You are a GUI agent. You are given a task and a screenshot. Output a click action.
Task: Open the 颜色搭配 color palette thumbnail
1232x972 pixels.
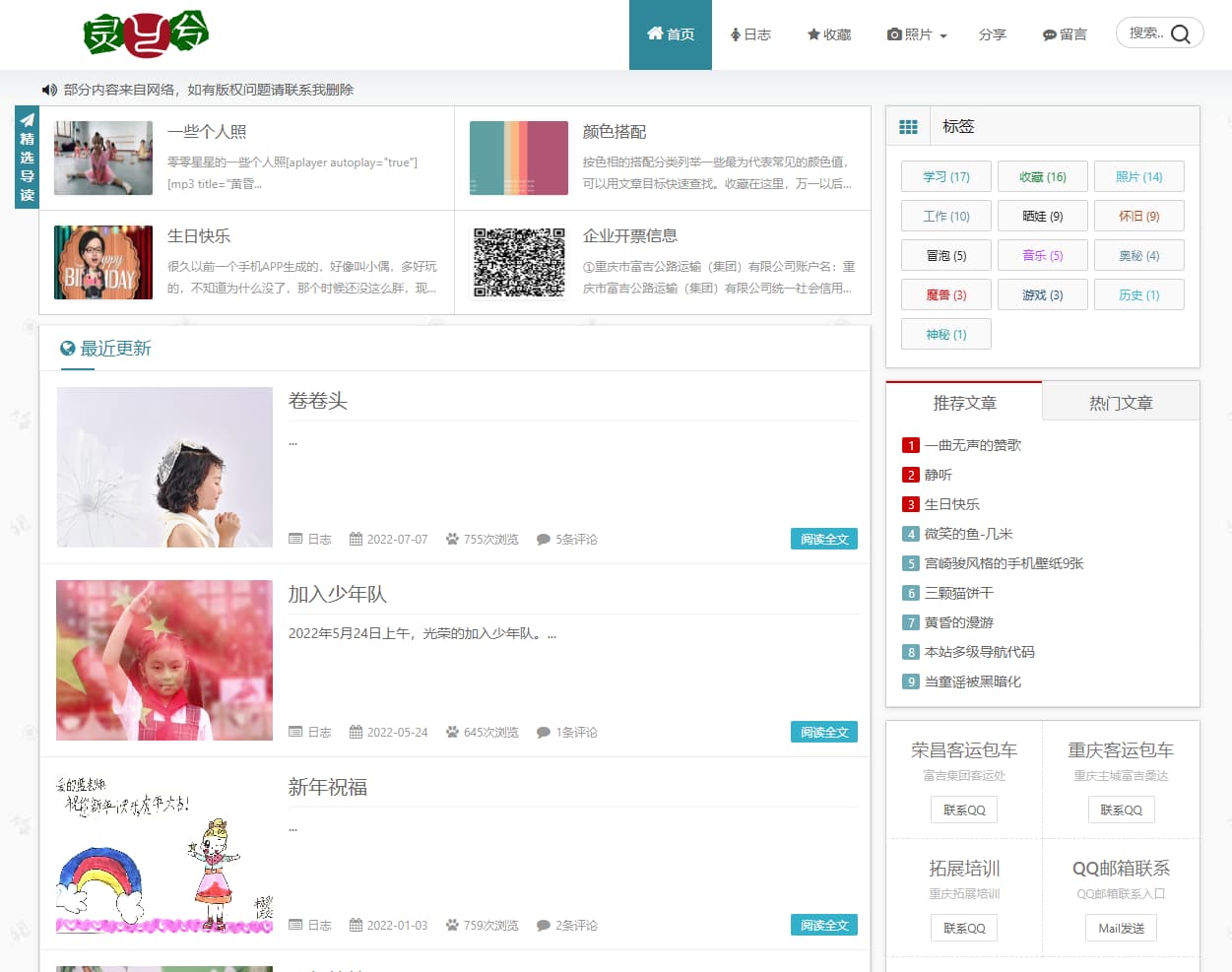coord(519,158)
